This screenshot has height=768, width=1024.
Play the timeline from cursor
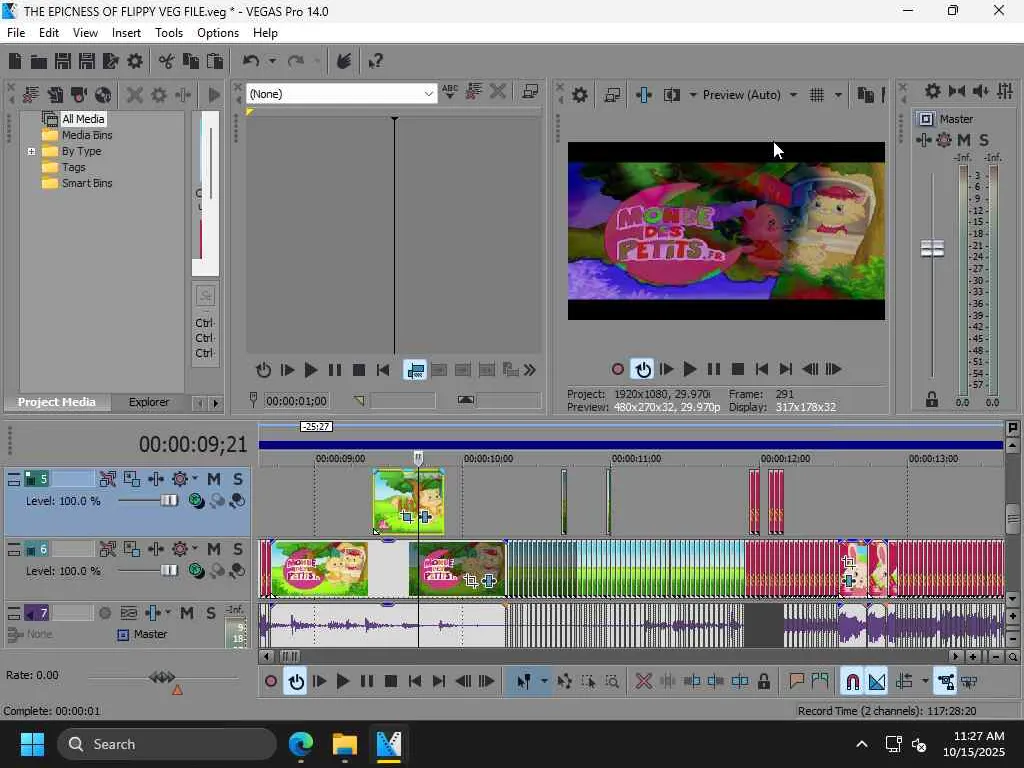tap(343, 682)
